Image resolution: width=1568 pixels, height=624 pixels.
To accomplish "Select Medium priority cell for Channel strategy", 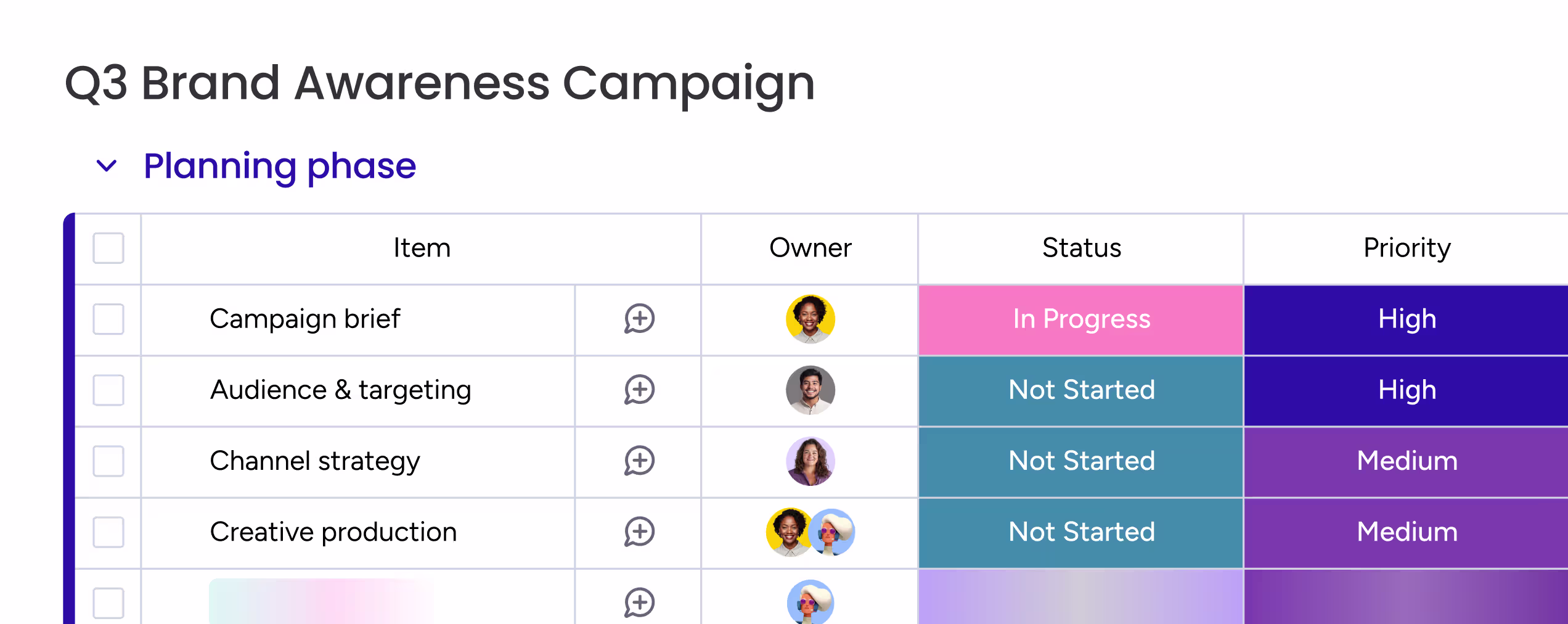I will pos(1406,461).
